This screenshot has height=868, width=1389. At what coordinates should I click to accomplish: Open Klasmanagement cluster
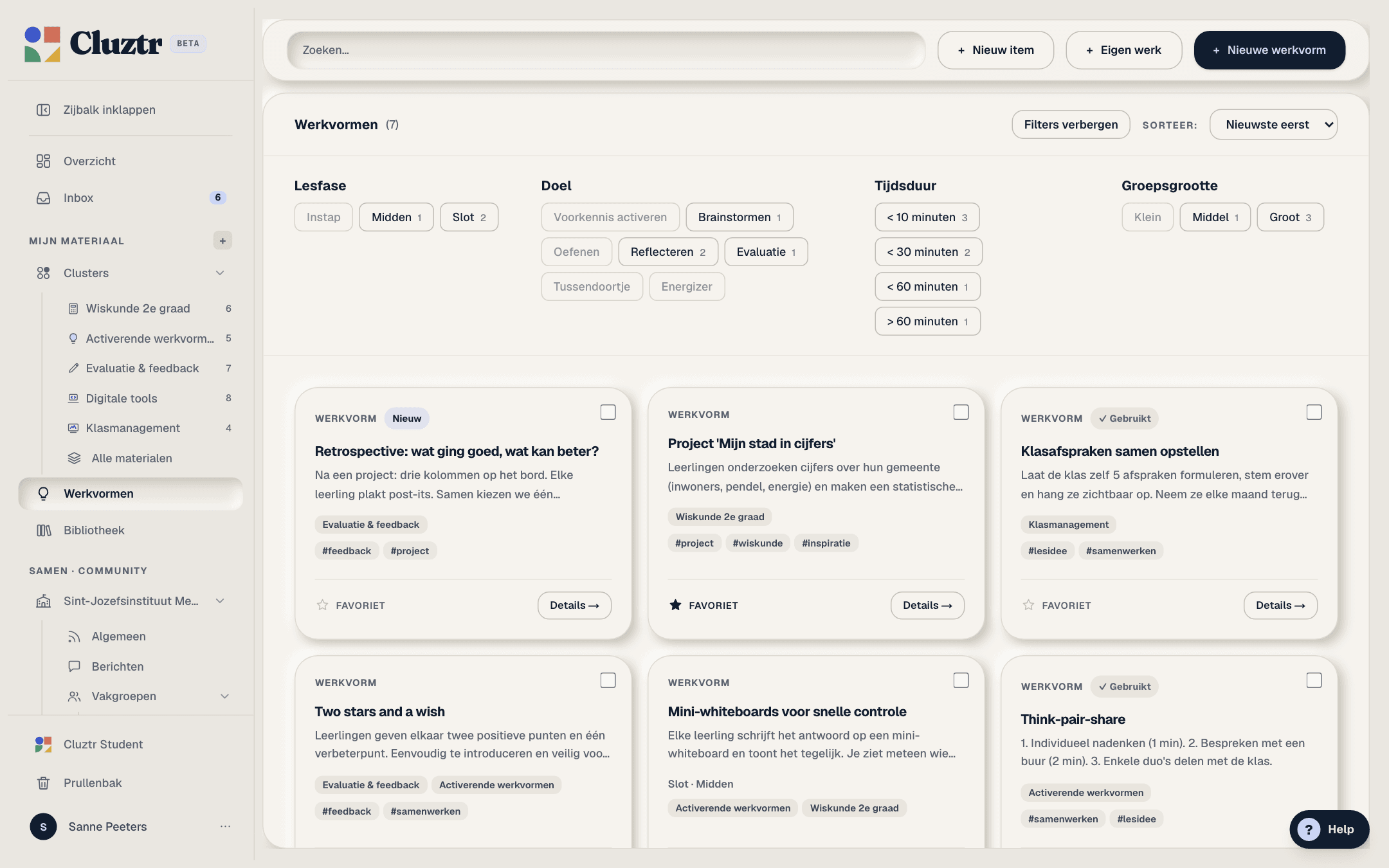149,428
